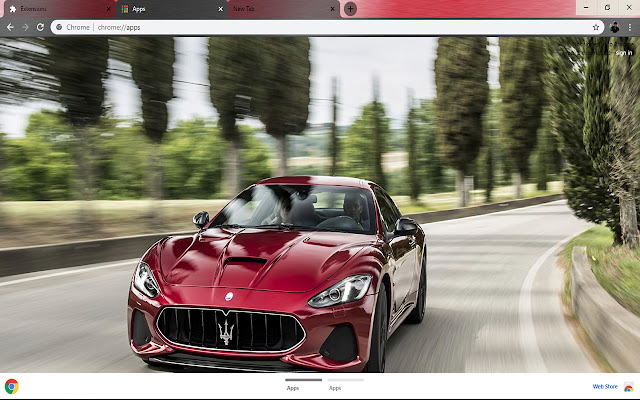
Task: Go back with the back arrow
Action: tap(10, 27)
